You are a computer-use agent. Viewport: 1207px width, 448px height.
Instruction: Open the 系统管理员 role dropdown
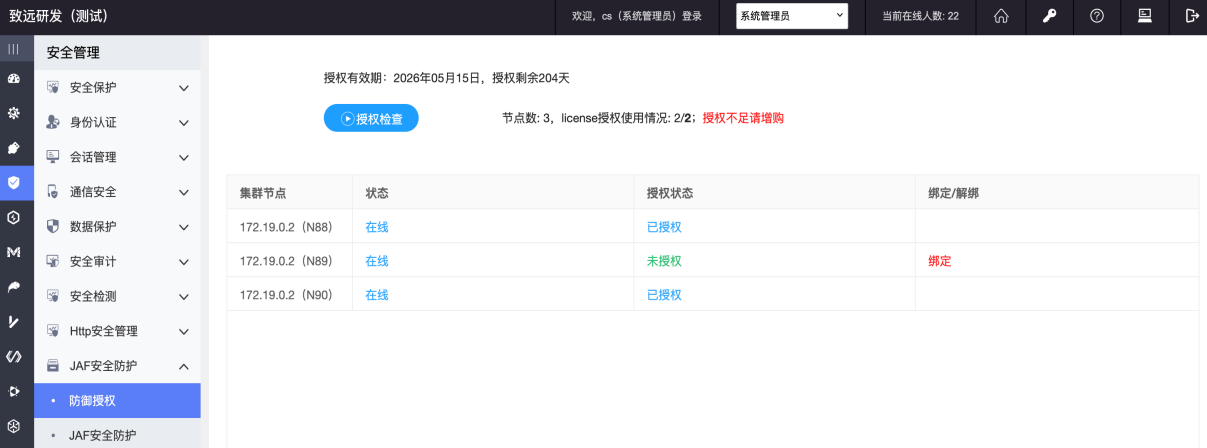point(791,16)
